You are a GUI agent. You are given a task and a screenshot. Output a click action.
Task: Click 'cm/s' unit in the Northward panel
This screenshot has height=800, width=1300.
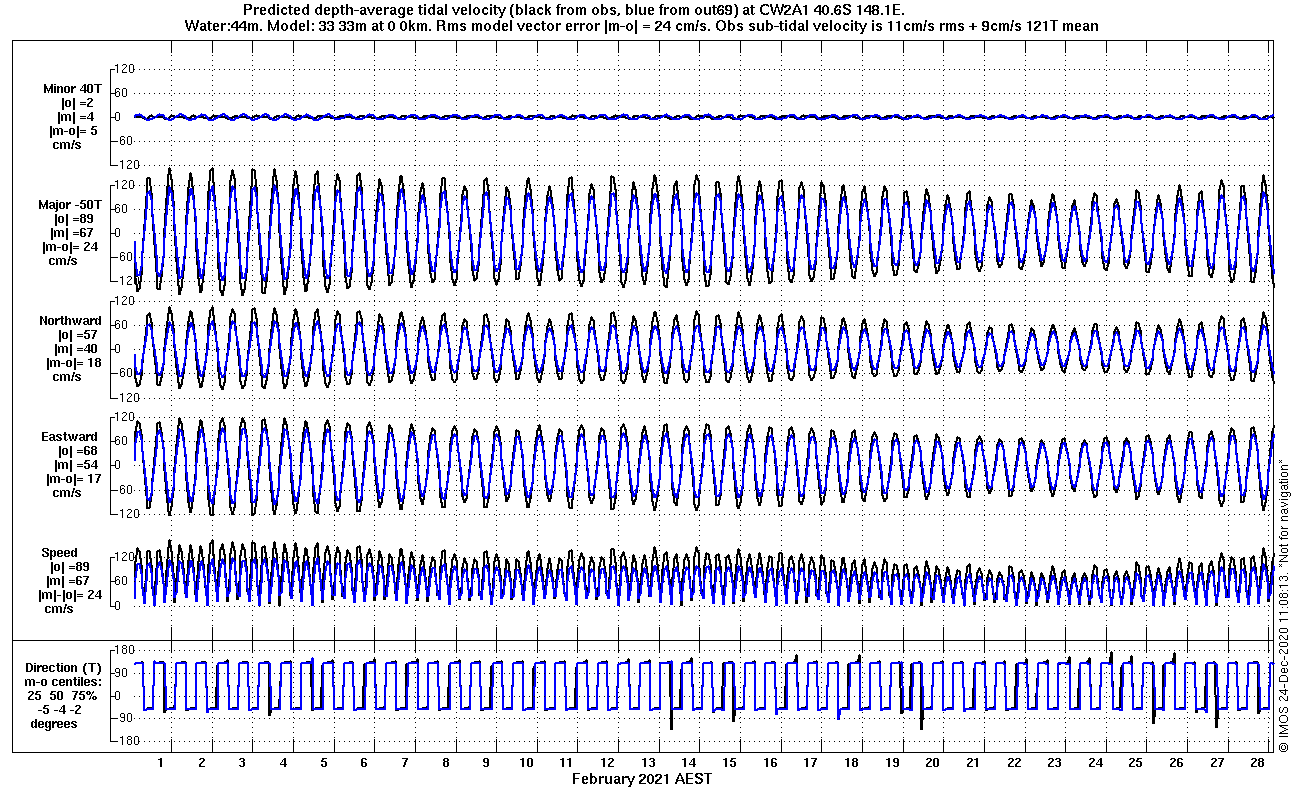click(66, 377)
